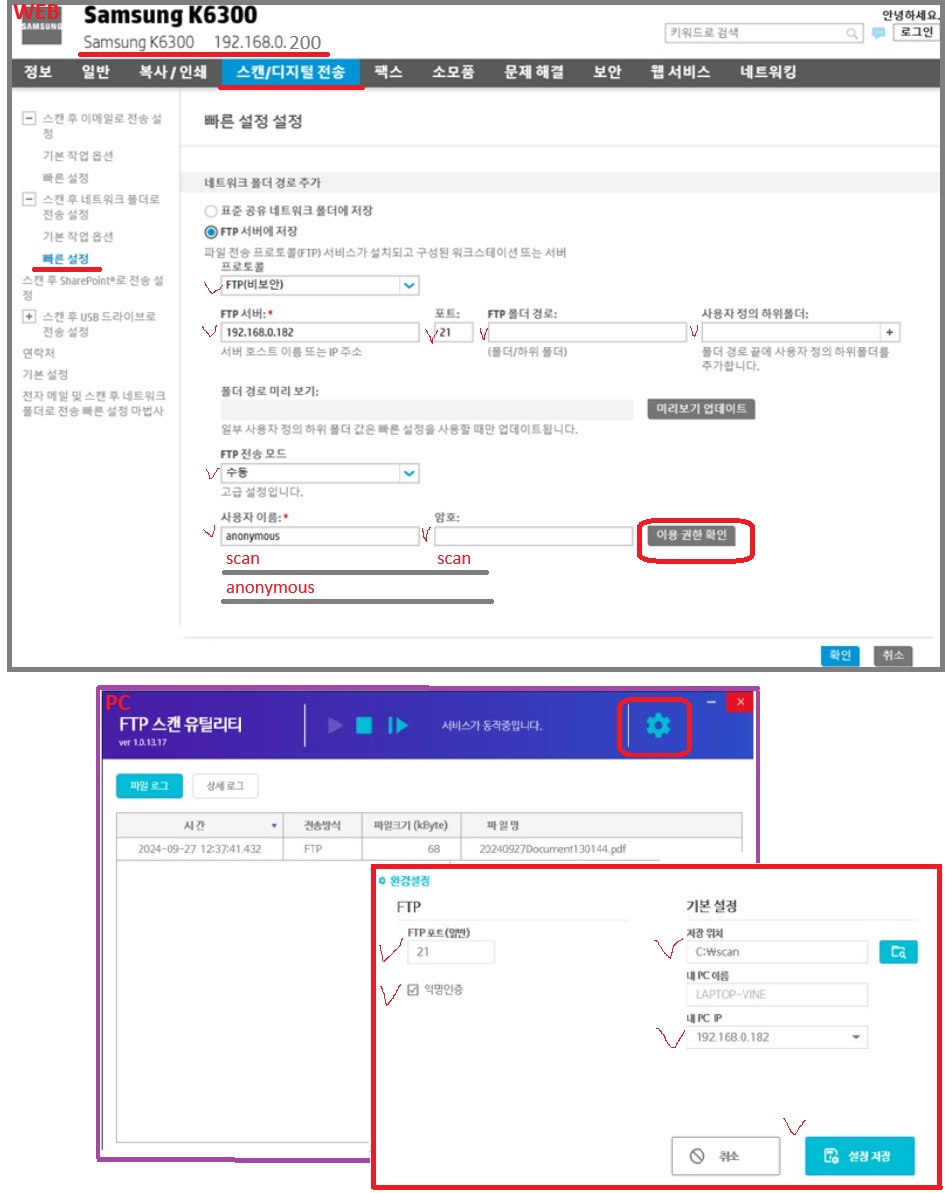Click 이용 권한 확인 button
945x1193 pixels.
click(x=692, y=536)
